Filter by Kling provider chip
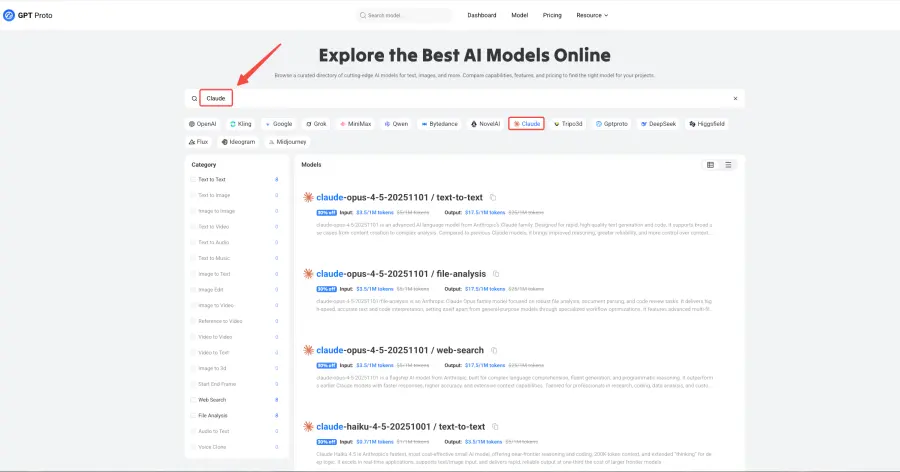The image size is (900, 472). [x=240, y=124]
